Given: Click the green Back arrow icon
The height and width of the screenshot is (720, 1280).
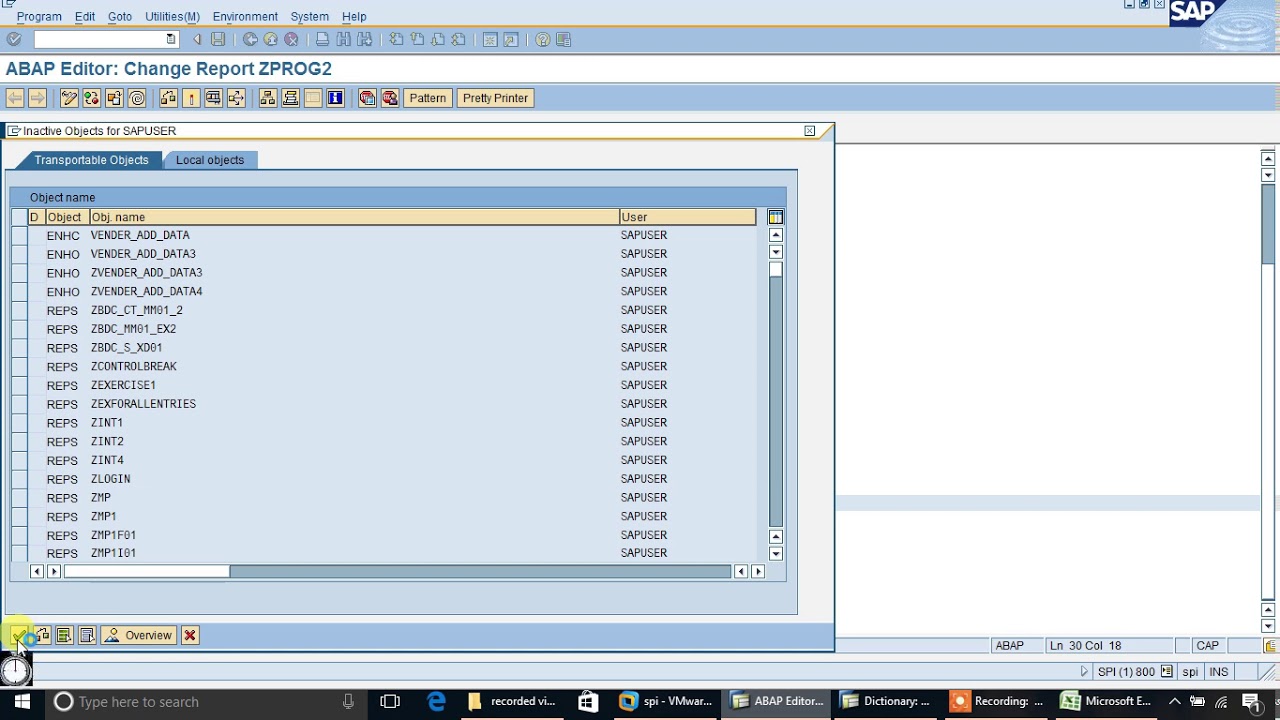Looking at the screenshot, I should (x=250, y=39).
